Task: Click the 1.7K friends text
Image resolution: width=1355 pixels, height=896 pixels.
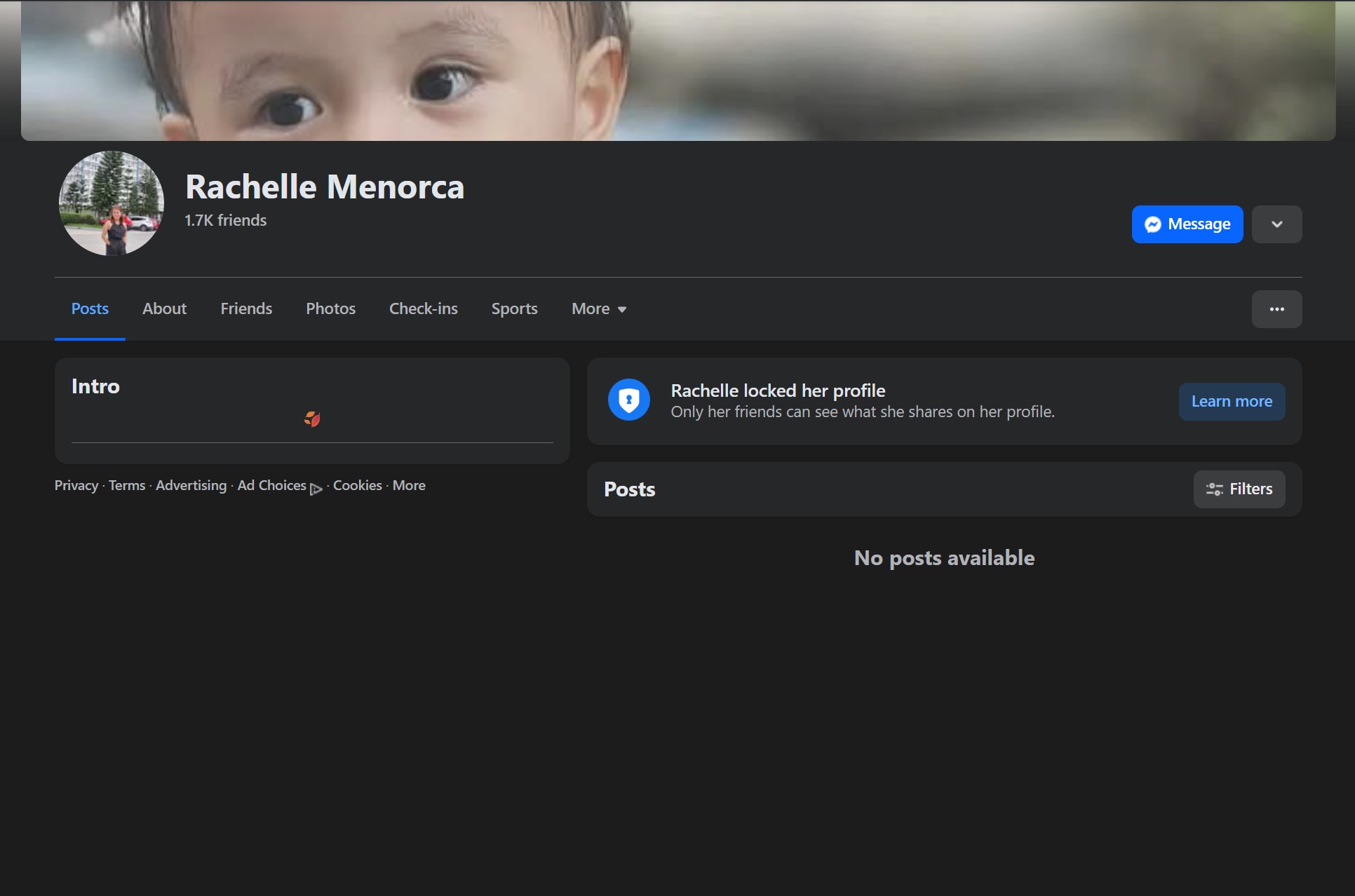Action: click(x=225, y=219)
